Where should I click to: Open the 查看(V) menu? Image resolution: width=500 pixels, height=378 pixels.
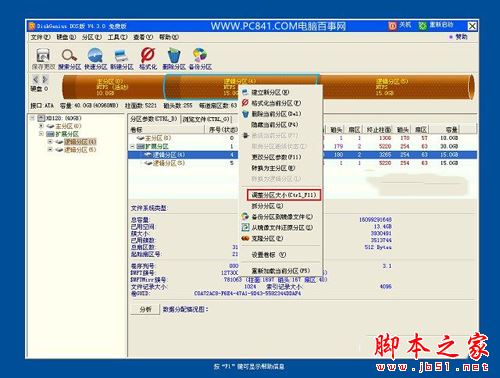(143, 37)
